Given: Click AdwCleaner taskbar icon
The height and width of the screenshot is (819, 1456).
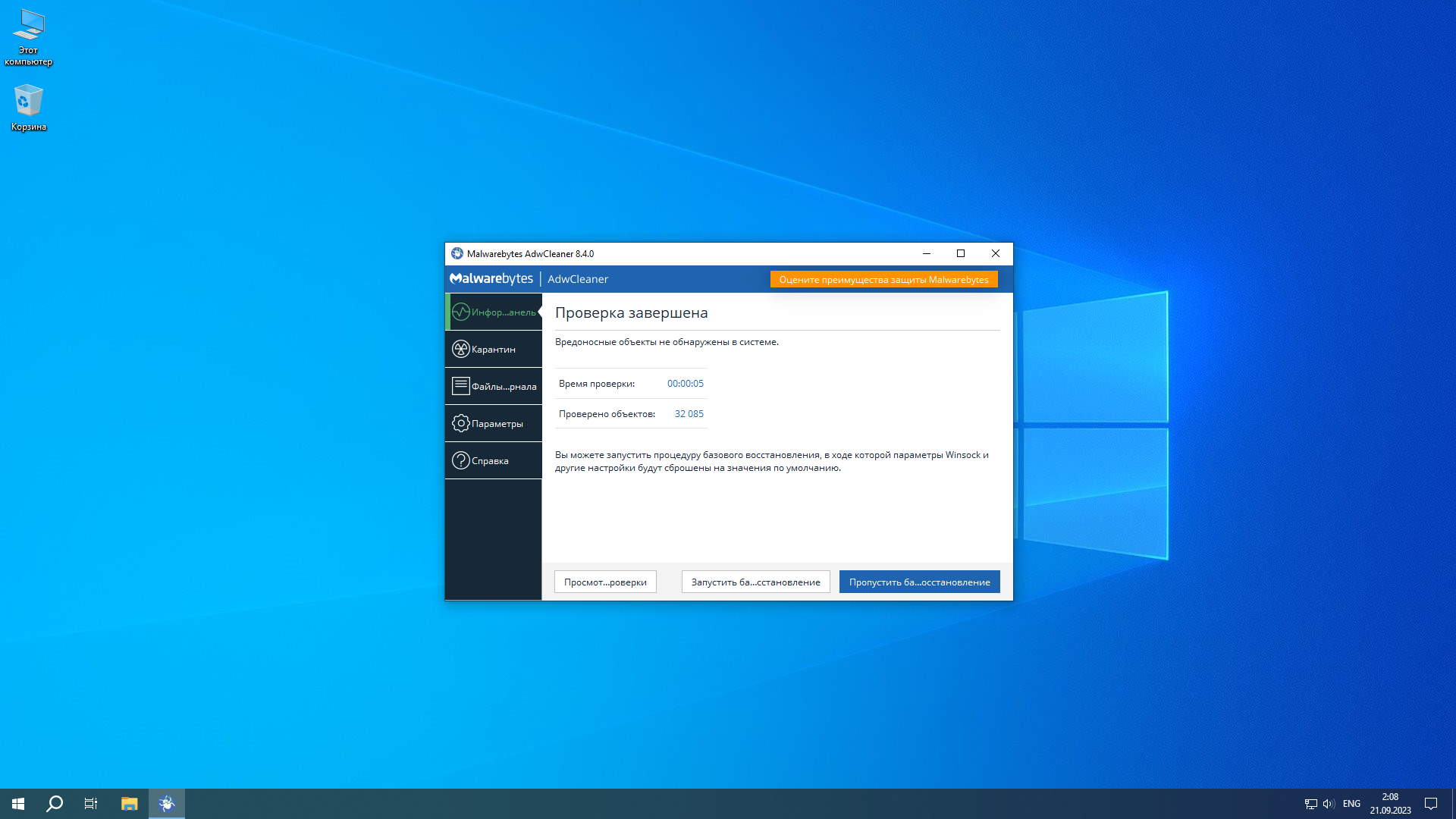Looking at the screenshot, I should click(x=167, y=804).
